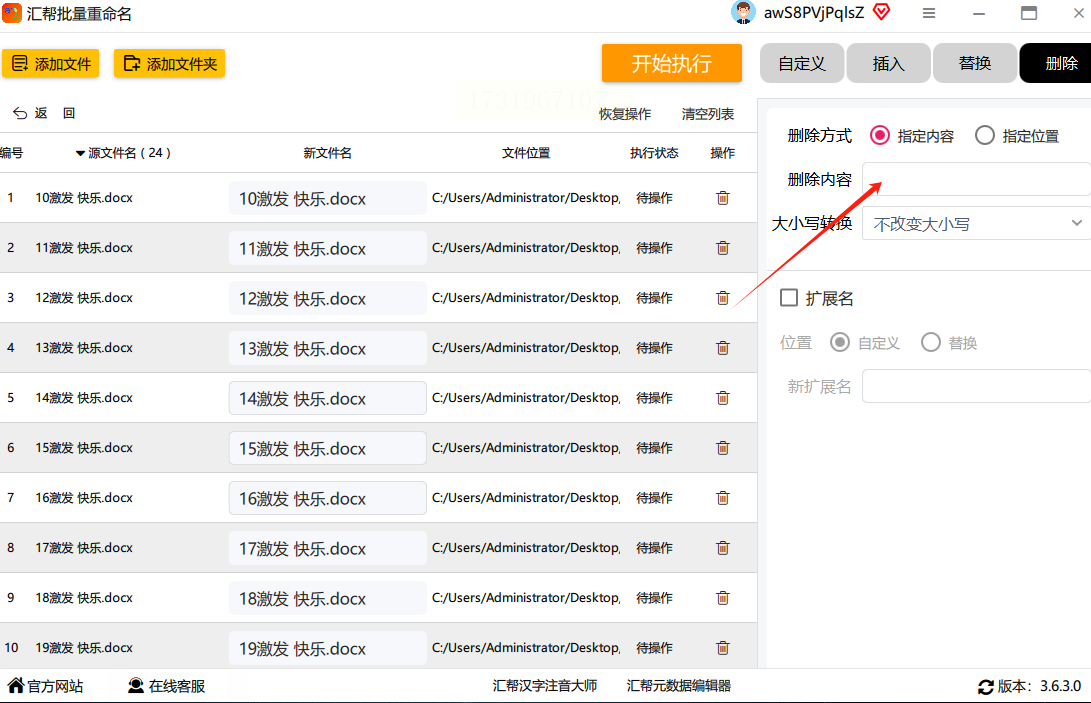The height and width of the screenshot is (703, 1091).
Task: Edit new filename 10激发 快乐.docx field
Action: (328, 198)
